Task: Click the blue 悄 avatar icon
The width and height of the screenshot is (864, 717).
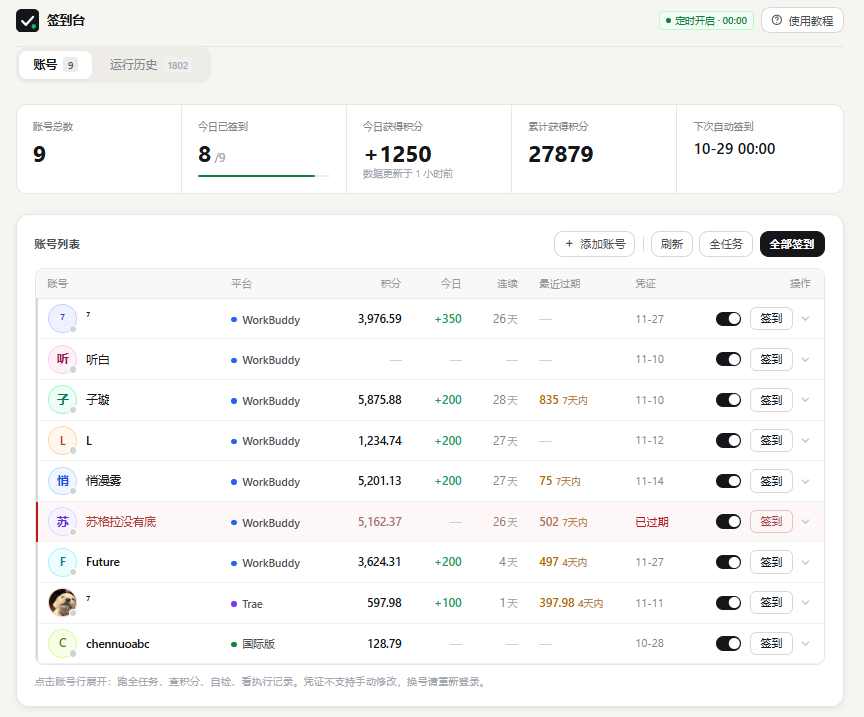Action: (62, 481)
